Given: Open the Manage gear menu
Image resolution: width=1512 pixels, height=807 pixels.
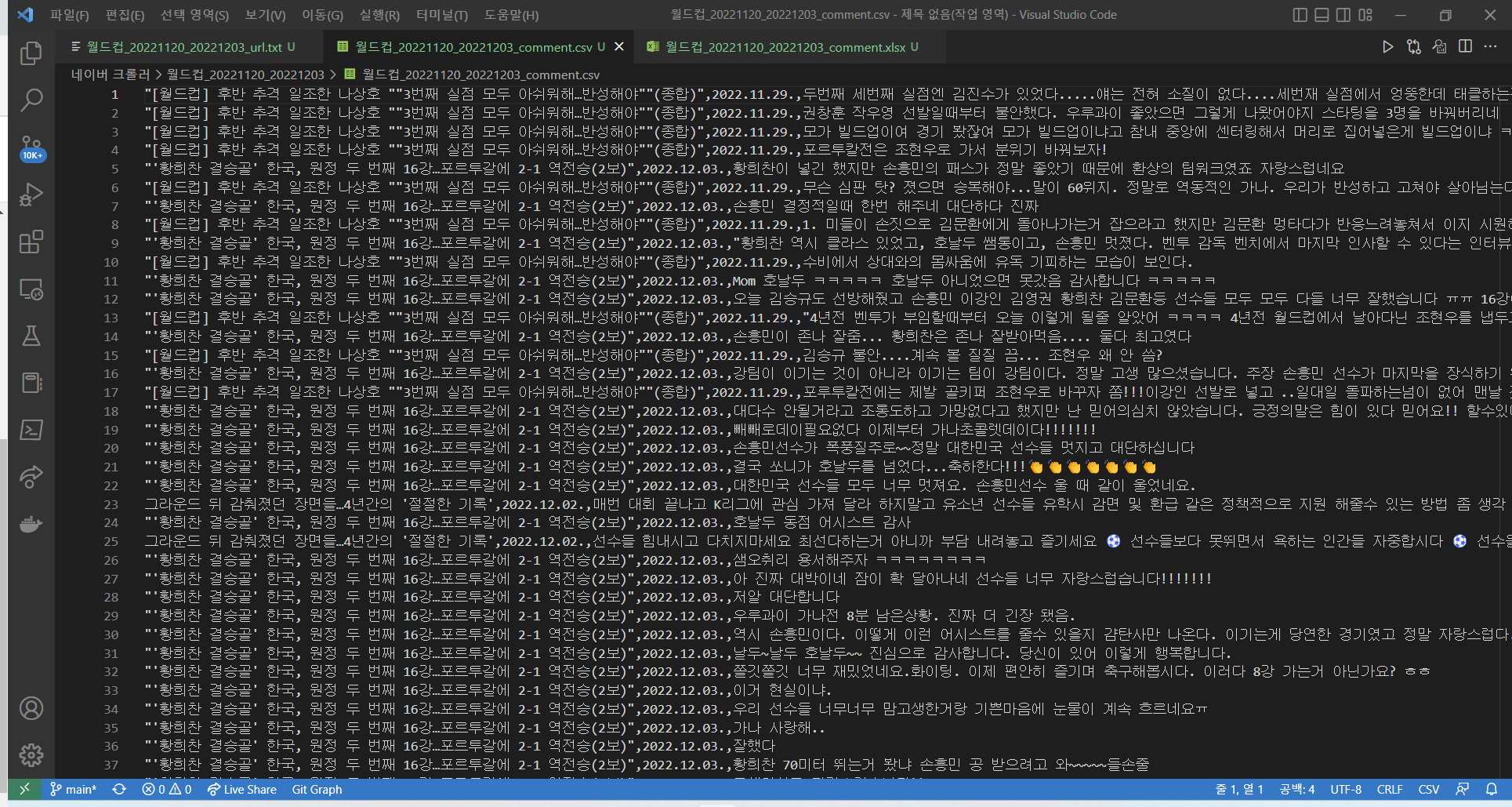Looking at the screenshot, I should coord(31,755).
